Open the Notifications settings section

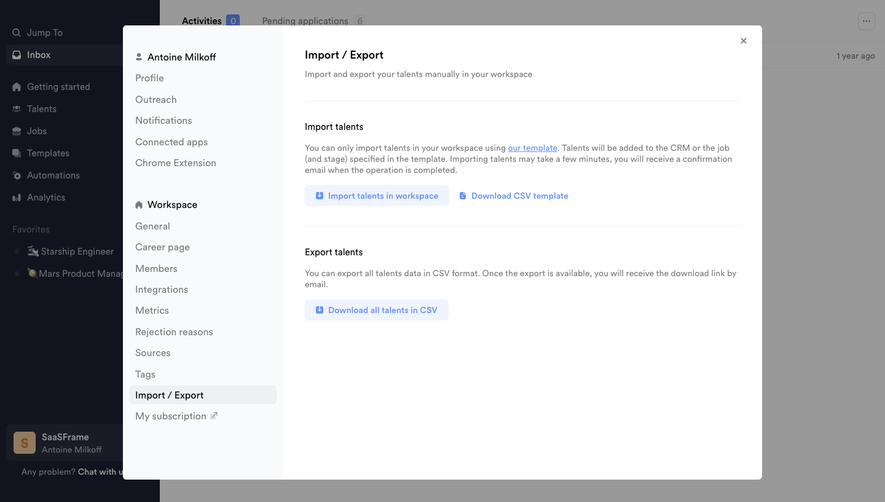coord(164,120)
